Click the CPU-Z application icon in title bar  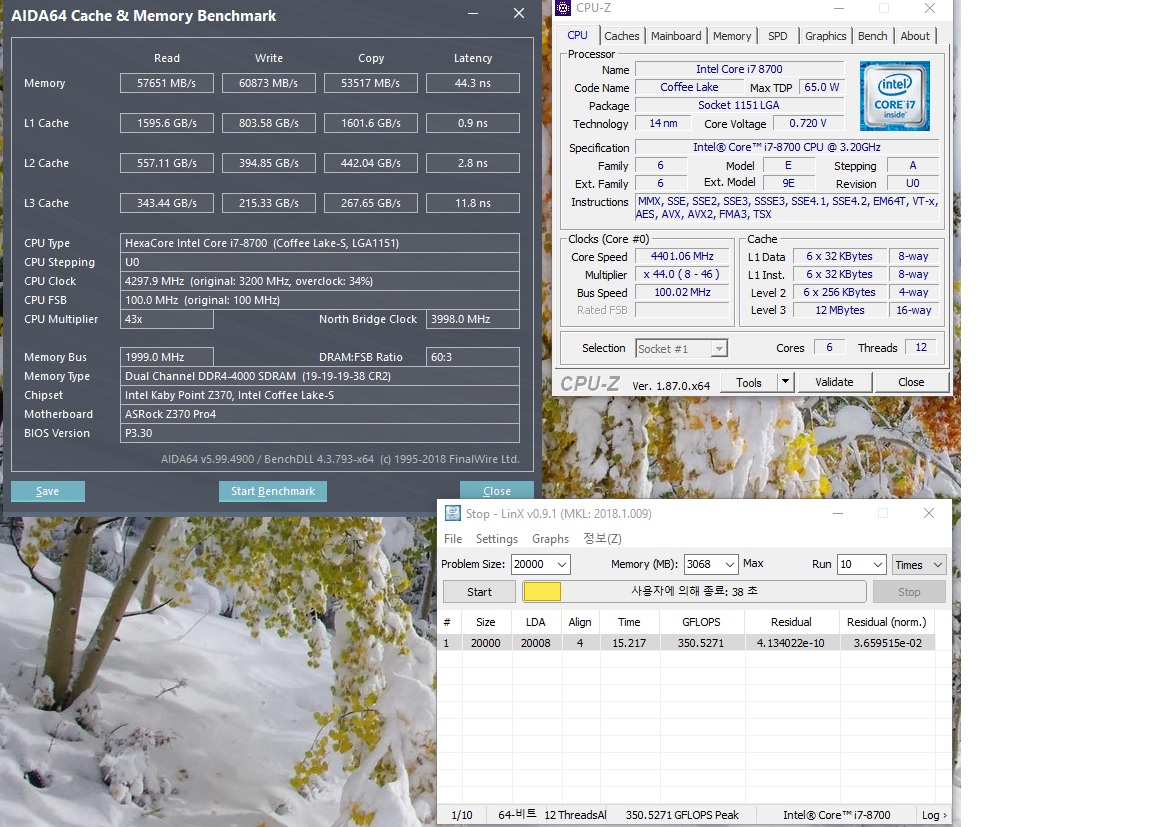point(563,8)
